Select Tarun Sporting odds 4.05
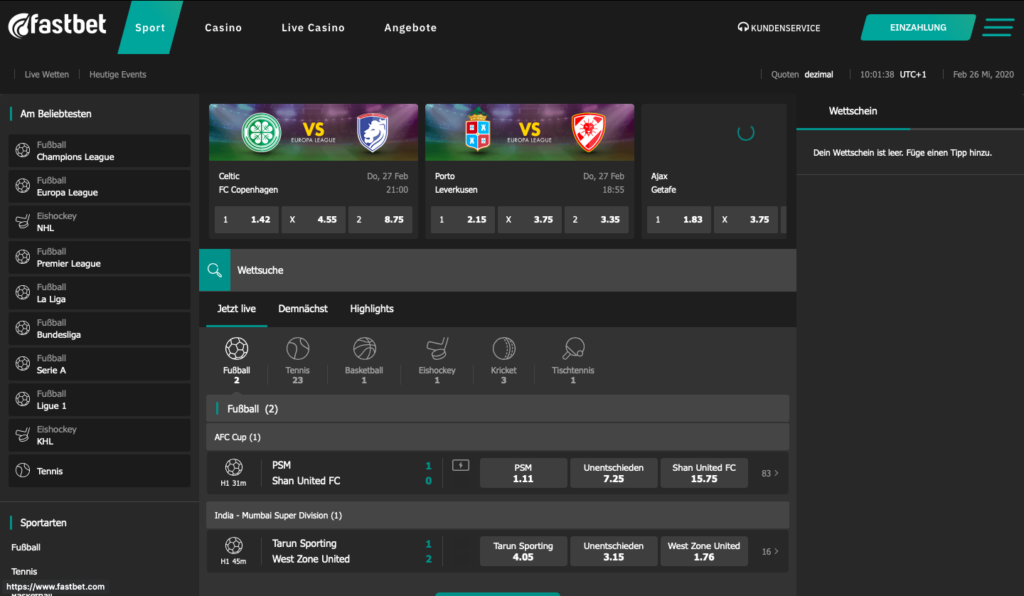This screenshot has height=596, width=1024. click(x=523, y=552)
